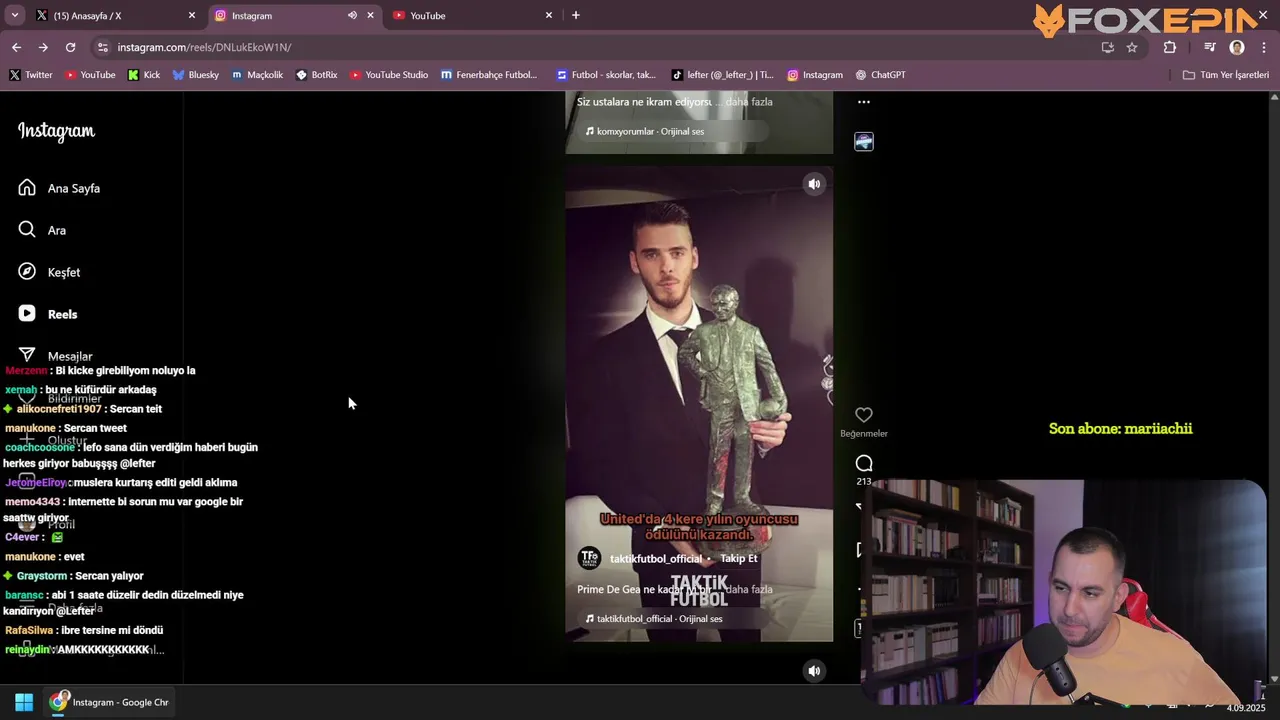Go forward with browser forward arrow

click(x=43, y=47)
